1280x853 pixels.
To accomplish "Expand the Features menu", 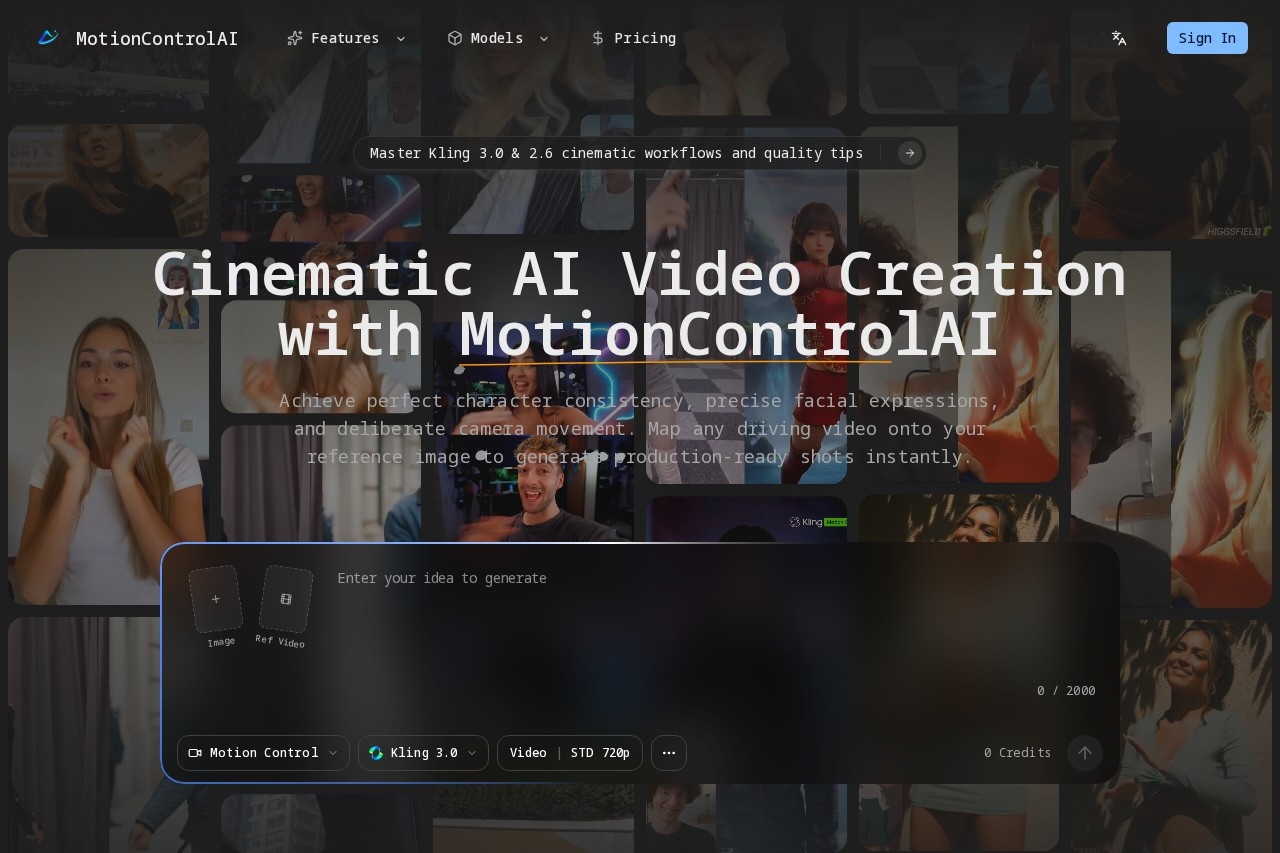I will point(346,38).
